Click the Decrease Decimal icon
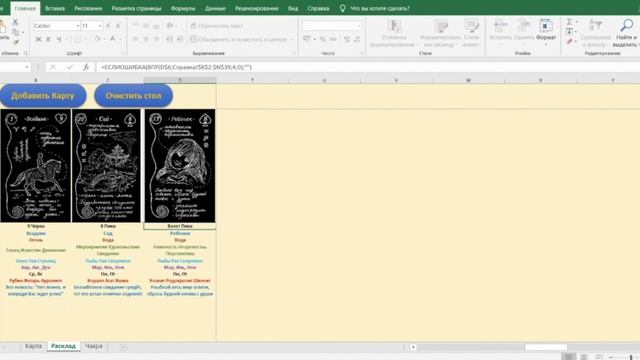This screenshot has width=640, height=360. pos(357,39)
